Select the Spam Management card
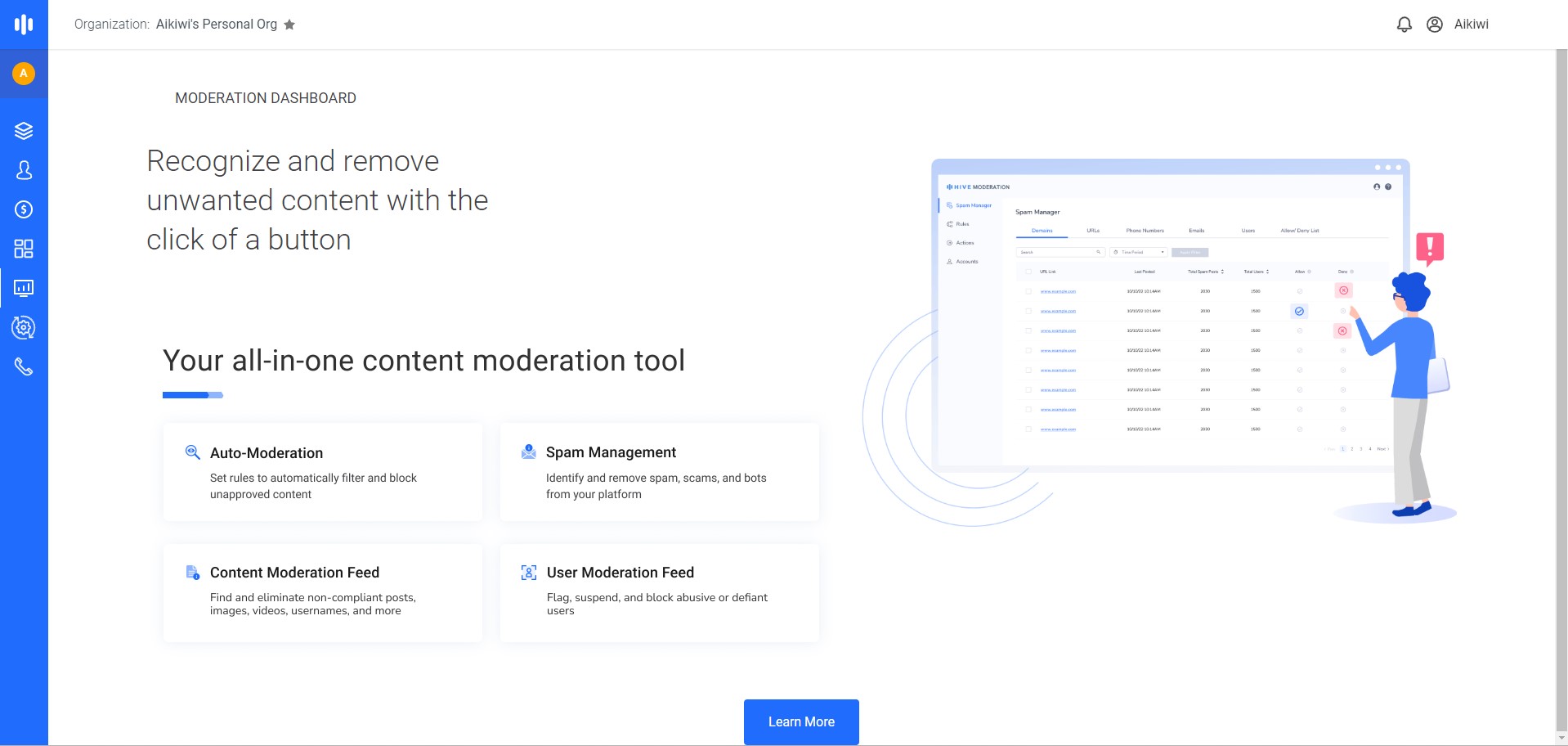 [x=660, y=472]
